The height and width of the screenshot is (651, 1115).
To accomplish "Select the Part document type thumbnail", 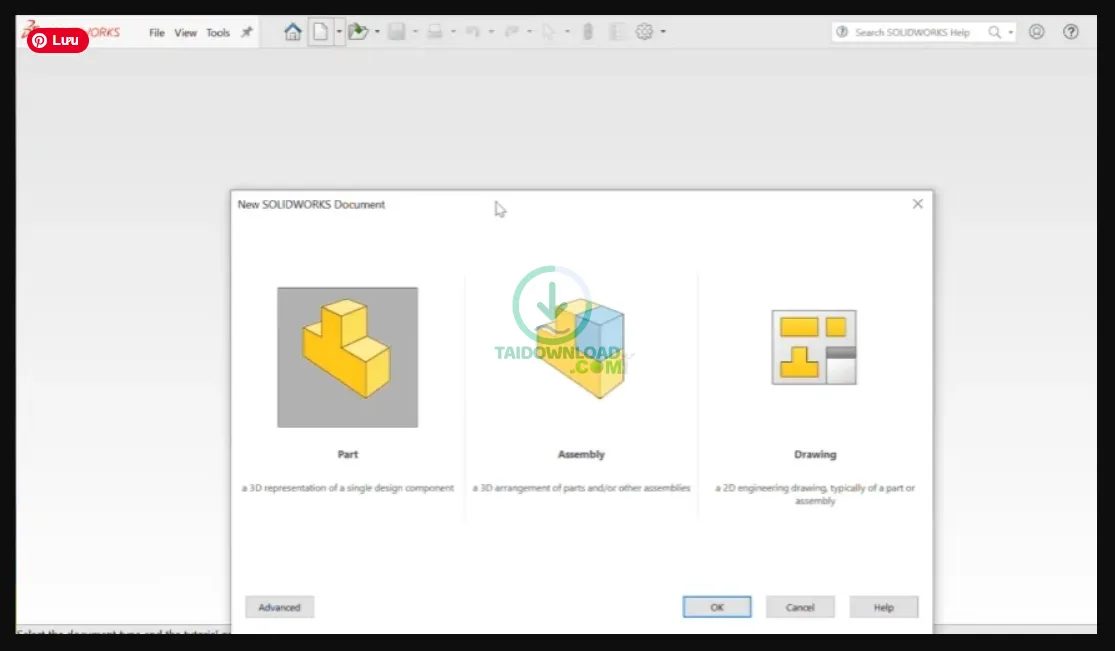I will (347, 356).
